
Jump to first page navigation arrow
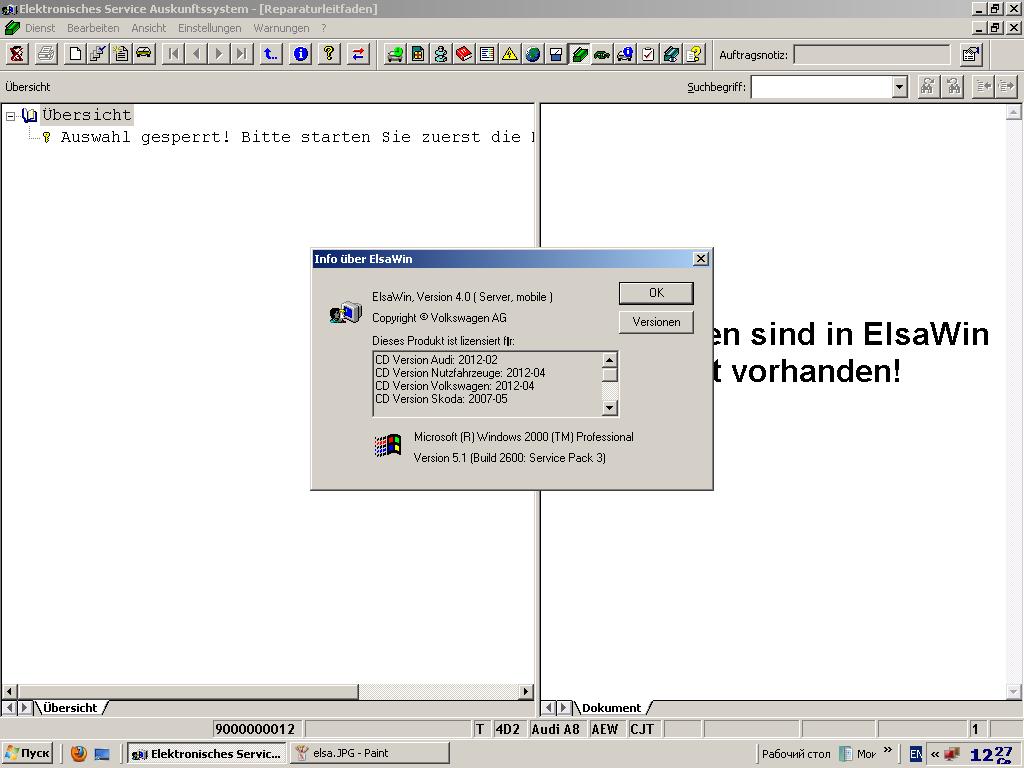(173, 54)
